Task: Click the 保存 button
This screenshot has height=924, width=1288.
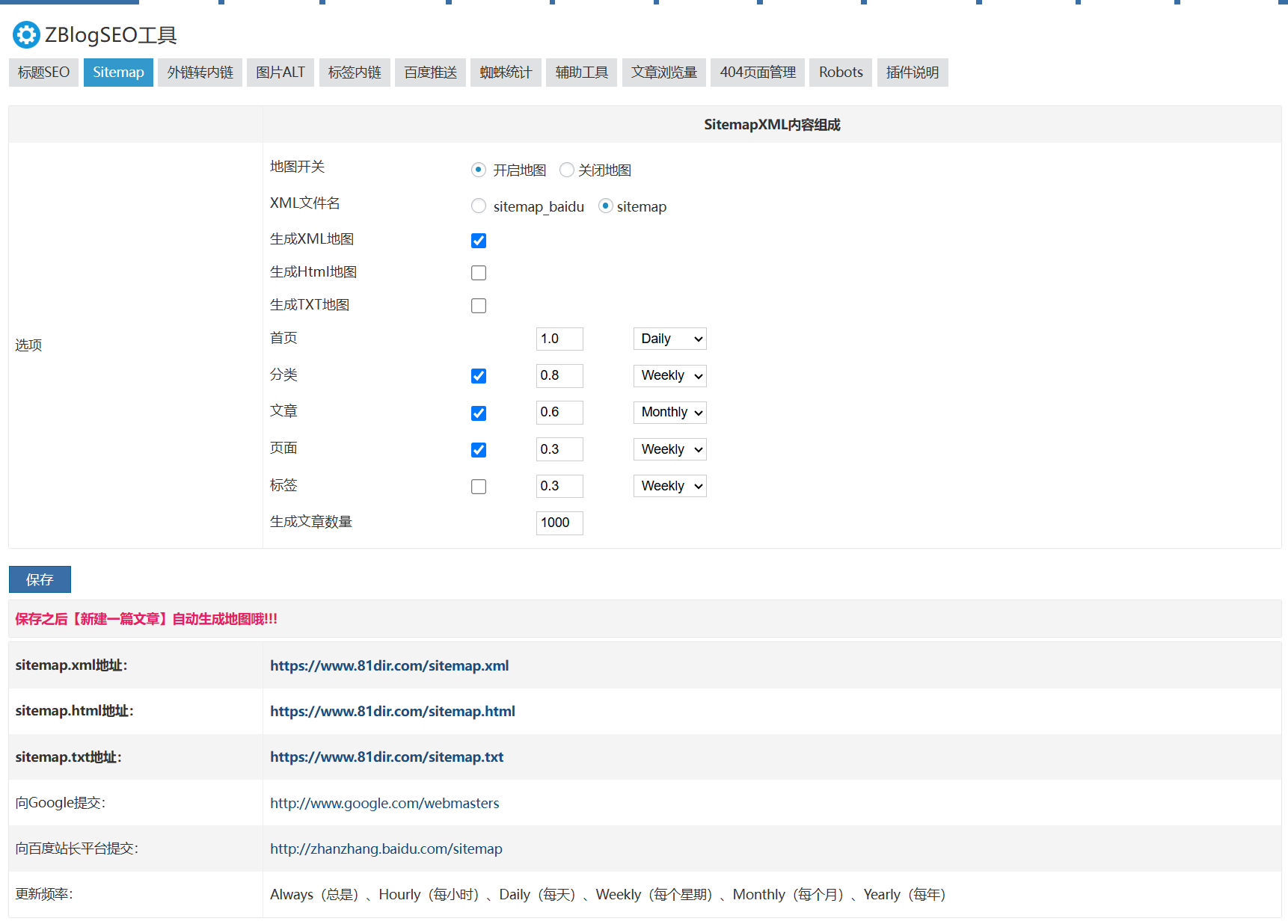Action: tap(40, 579)
